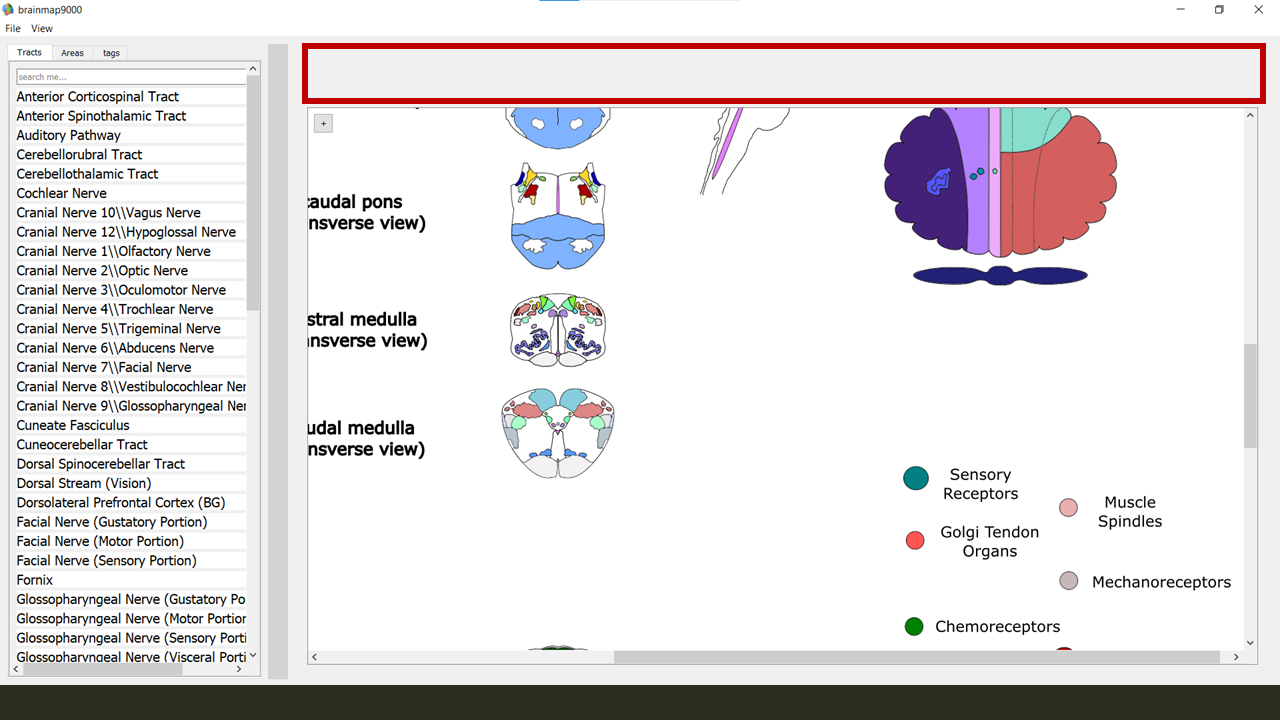Click the teal Sensory Receptors legend circle
This screenshot has height=720, width=1280.
click(x=916, y=478)
